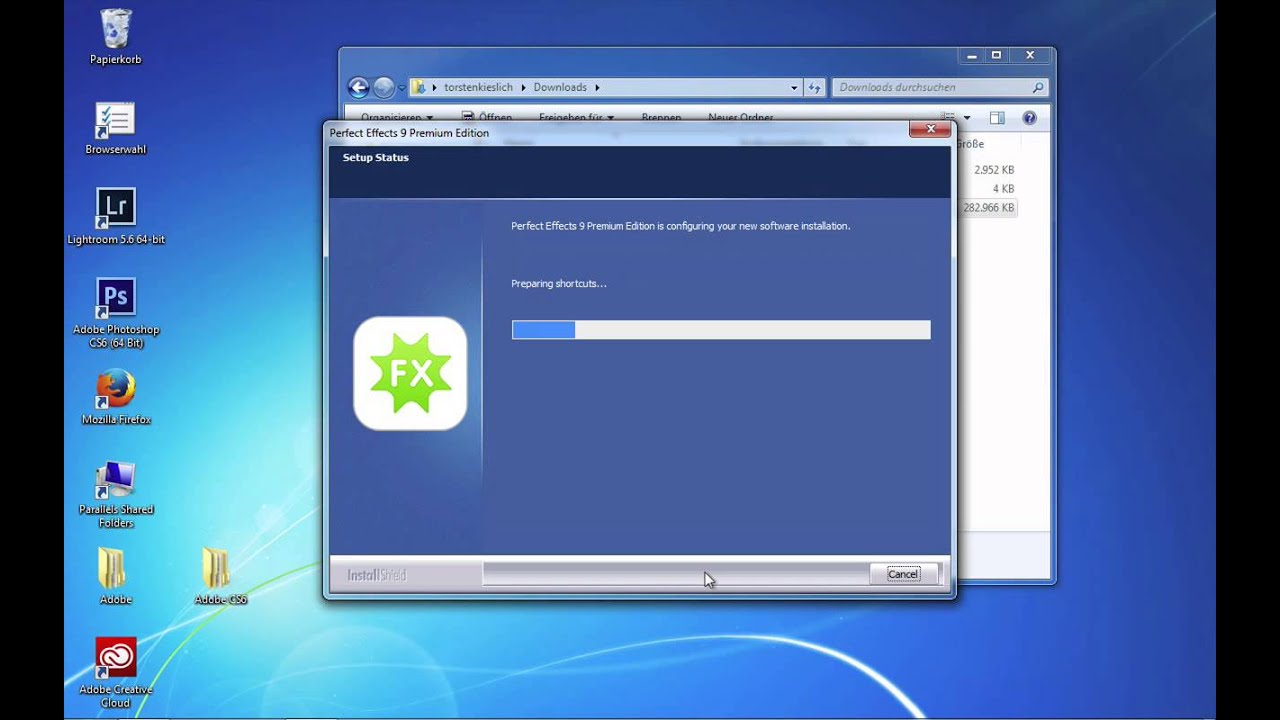This screenshot has width=1280, height=720.
Task: Click the search magnifier icon in Explorer
Action: [x=1038, y=88]
